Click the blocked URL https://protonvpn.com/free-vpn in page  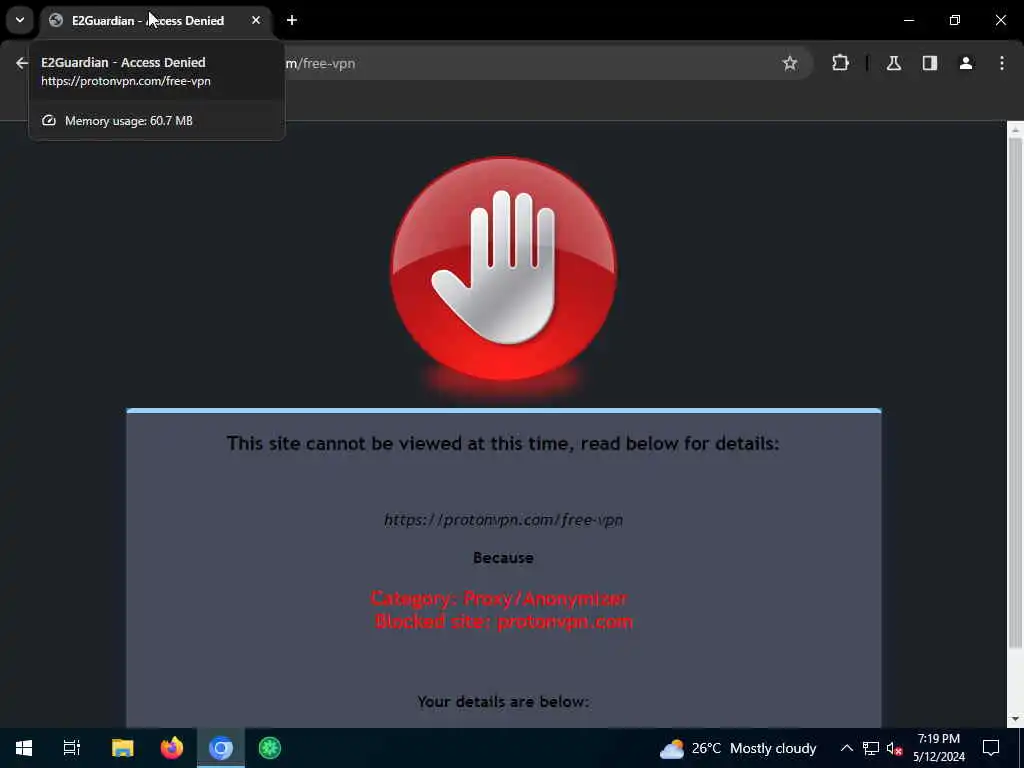point(504,520)
